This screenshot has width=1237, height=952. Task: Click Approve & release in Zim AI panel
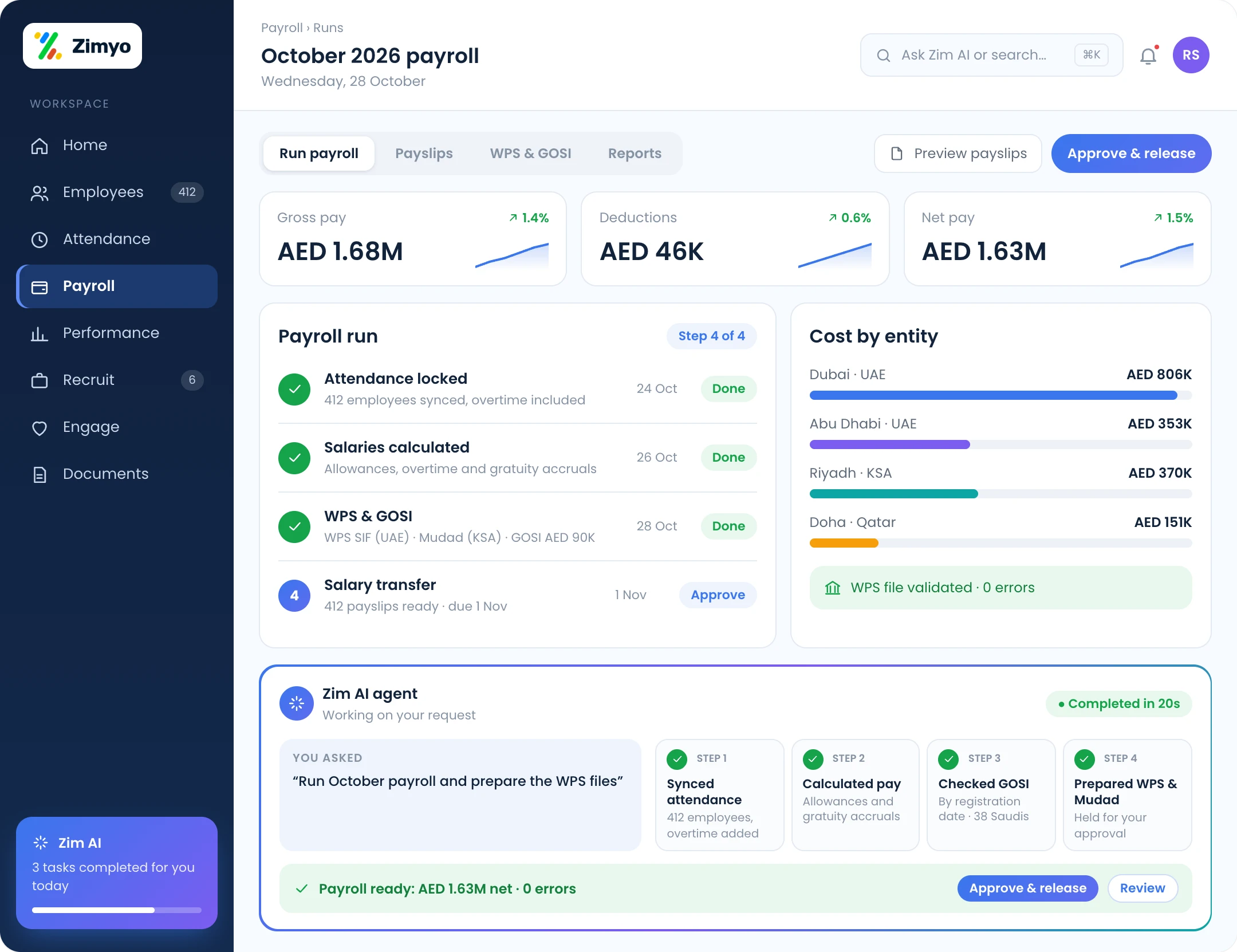(x=1027, y=888)
